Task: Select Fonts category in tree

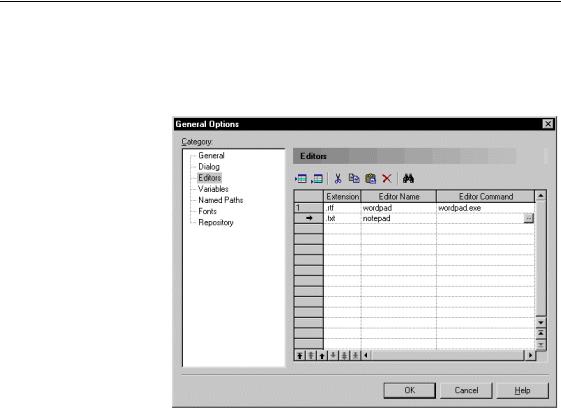Action: point(208,211)
